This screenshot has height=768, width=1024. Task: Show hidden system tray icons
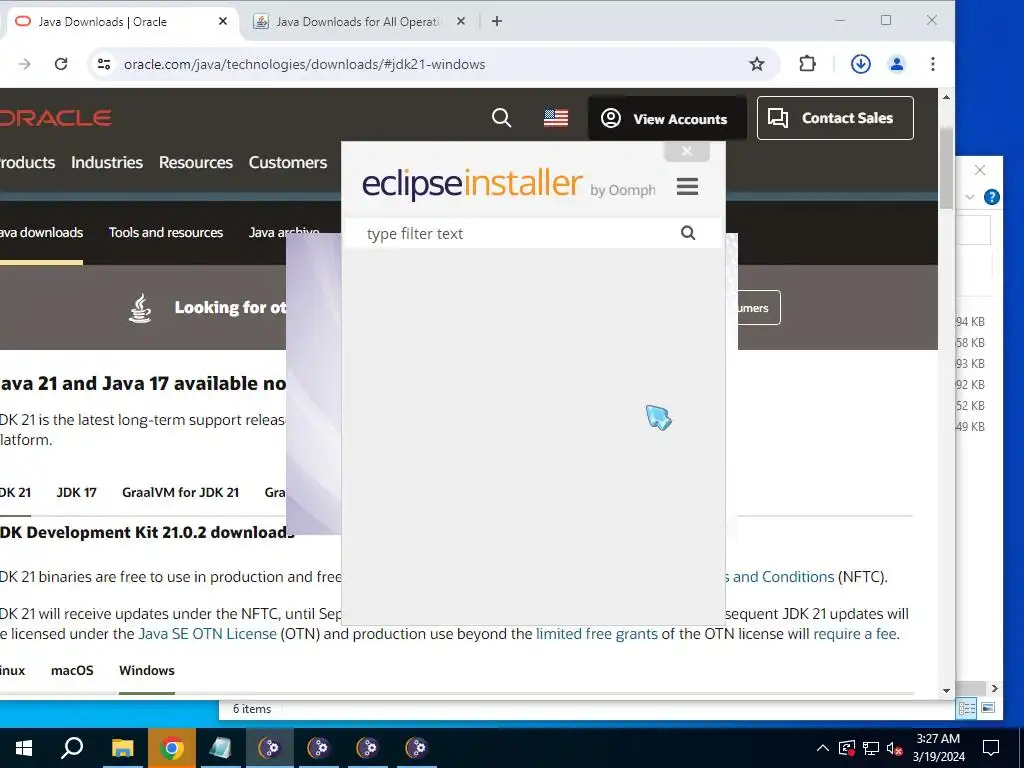point(823,748)
